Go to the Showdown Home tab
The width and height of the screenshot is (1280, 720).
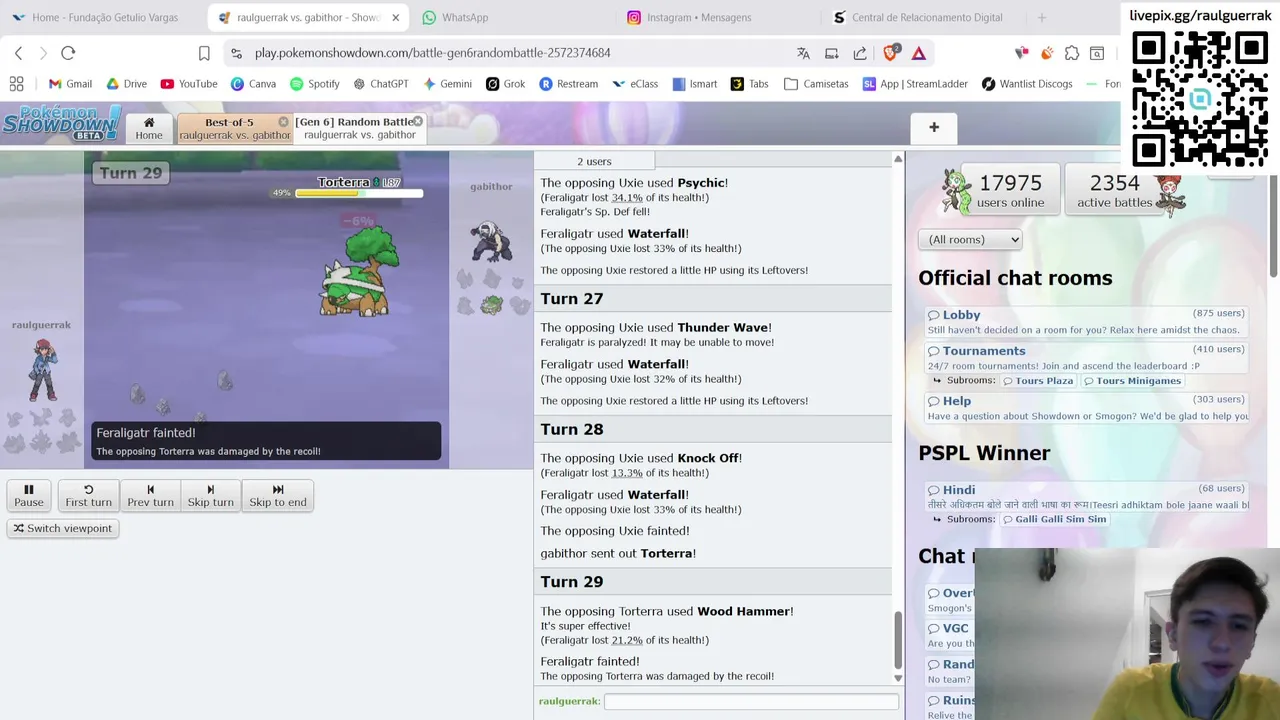tap(149, 128)
